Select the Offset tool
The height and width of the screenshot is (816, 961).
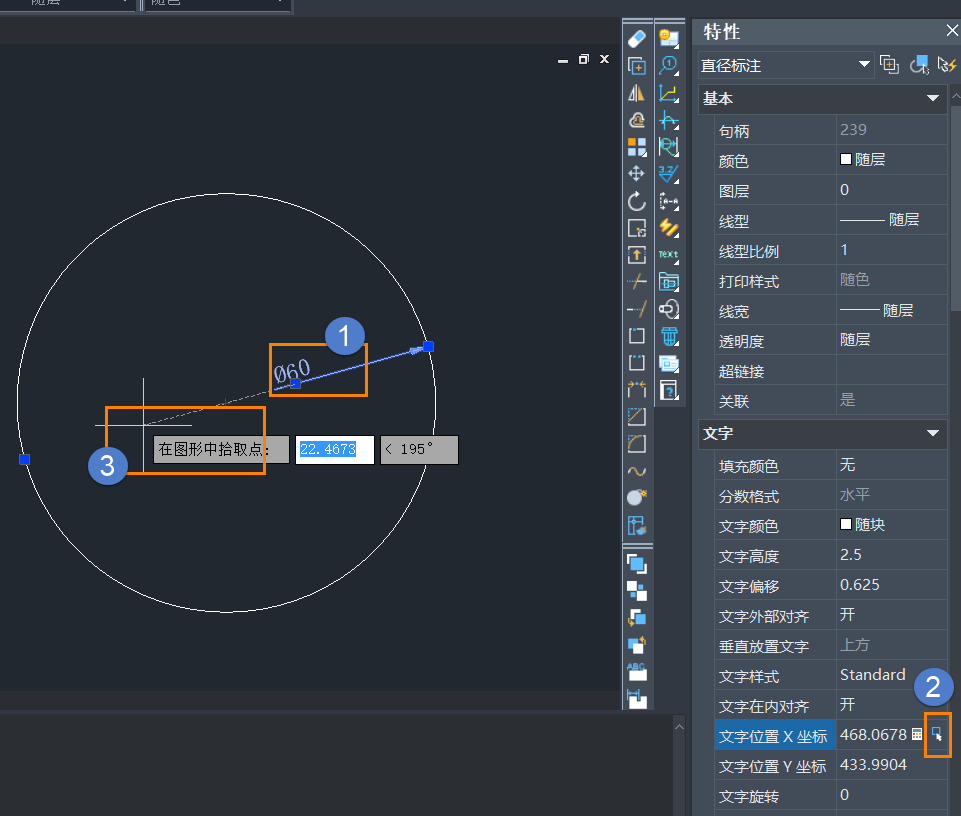click(x=637, y=120)
